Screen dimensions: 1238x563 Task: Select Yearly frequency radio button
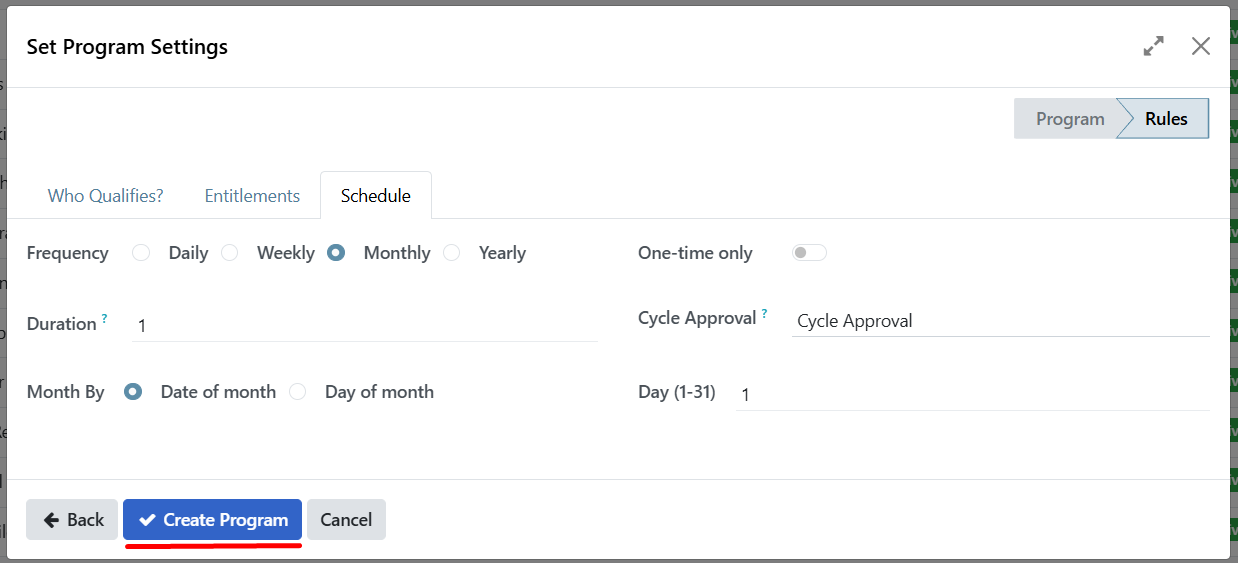point(452,253)
